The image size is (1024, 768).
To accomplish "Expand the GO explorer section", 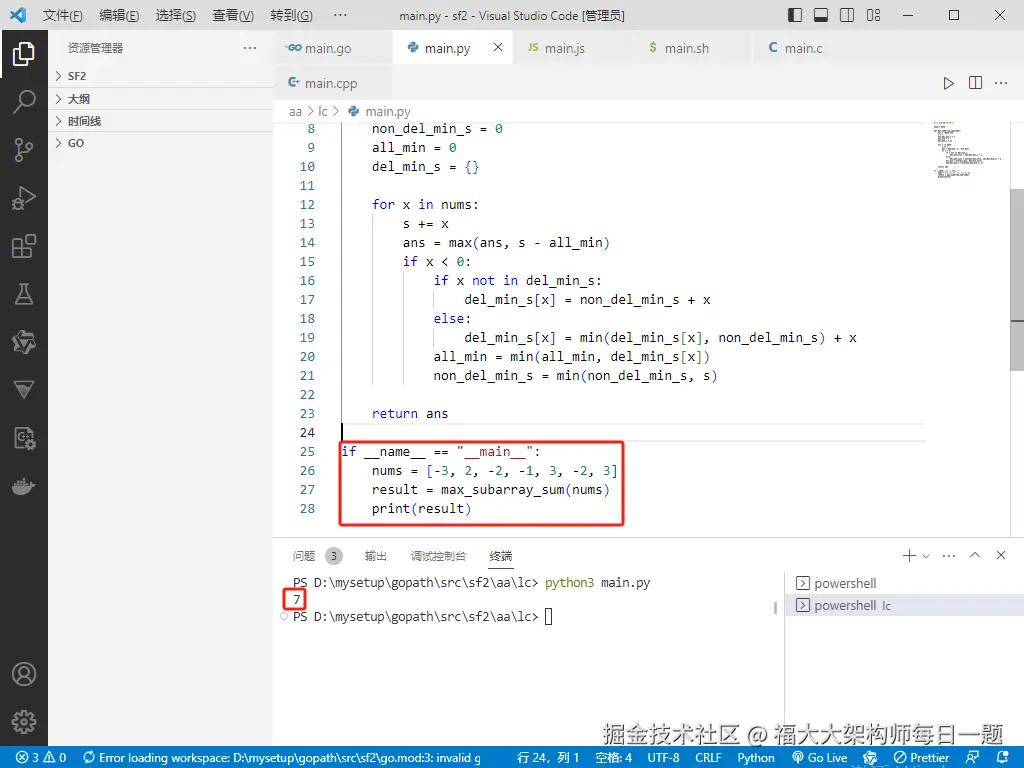I will coord(161,143).
